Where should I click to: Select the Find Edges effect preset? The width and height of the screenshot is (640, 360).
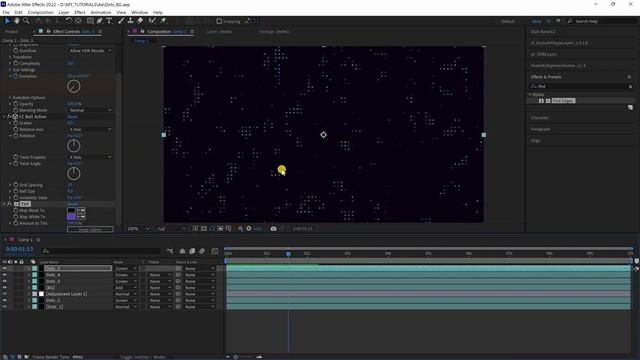tap(563, 100)
